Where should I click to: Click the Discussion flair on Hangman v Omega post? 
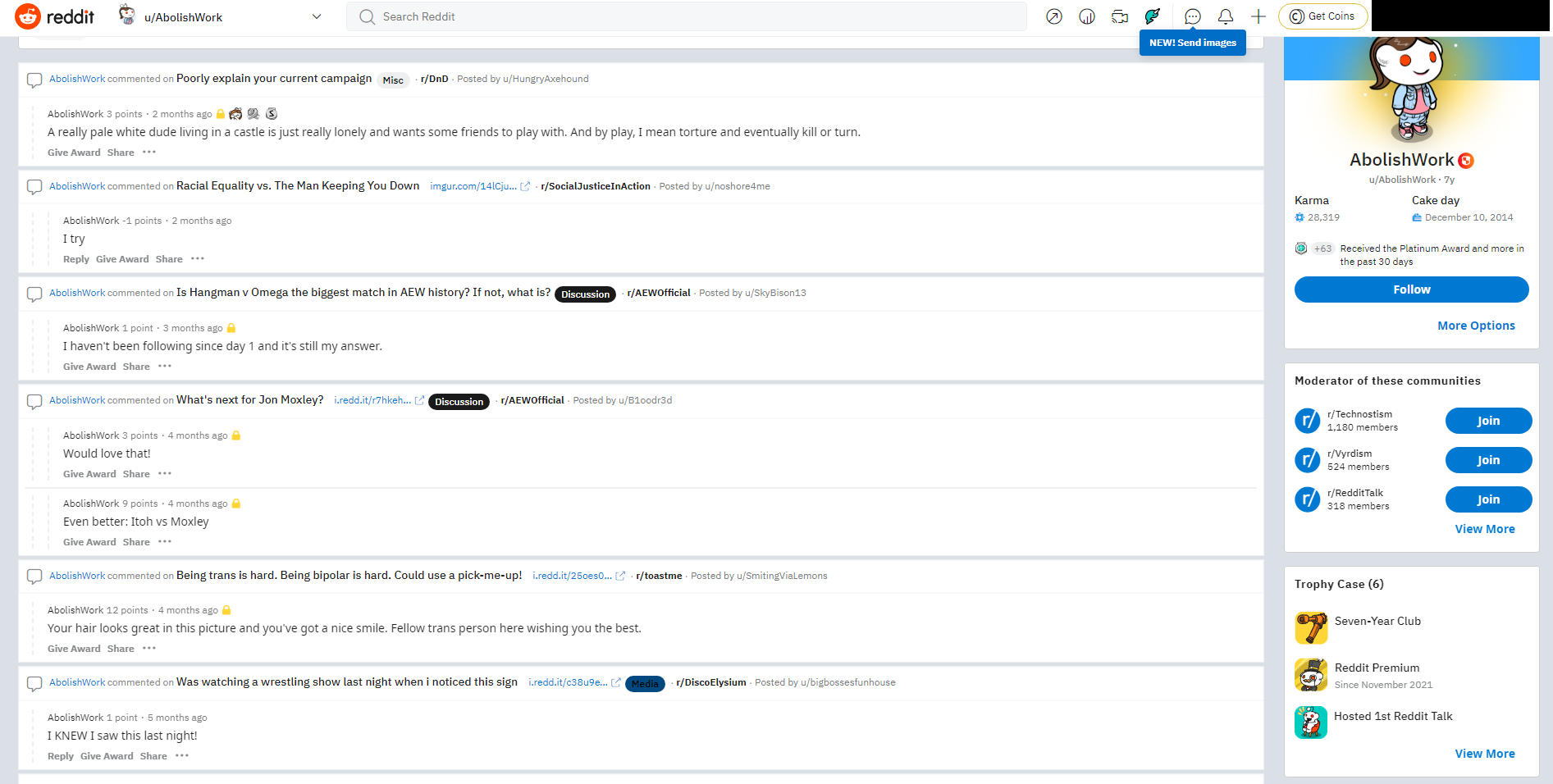click(585, 294)
